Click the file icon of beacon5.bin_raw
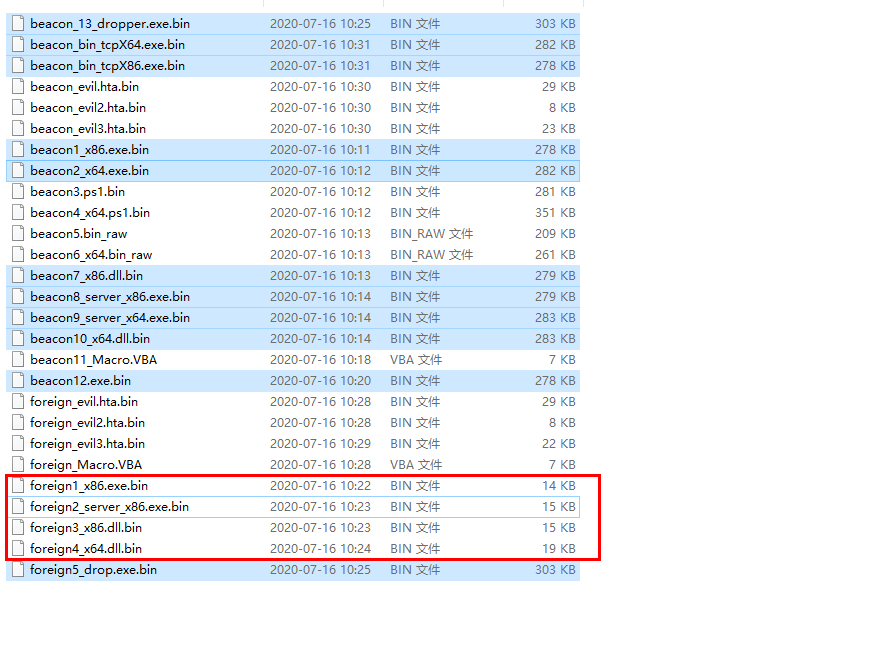 tap(18, 233)
